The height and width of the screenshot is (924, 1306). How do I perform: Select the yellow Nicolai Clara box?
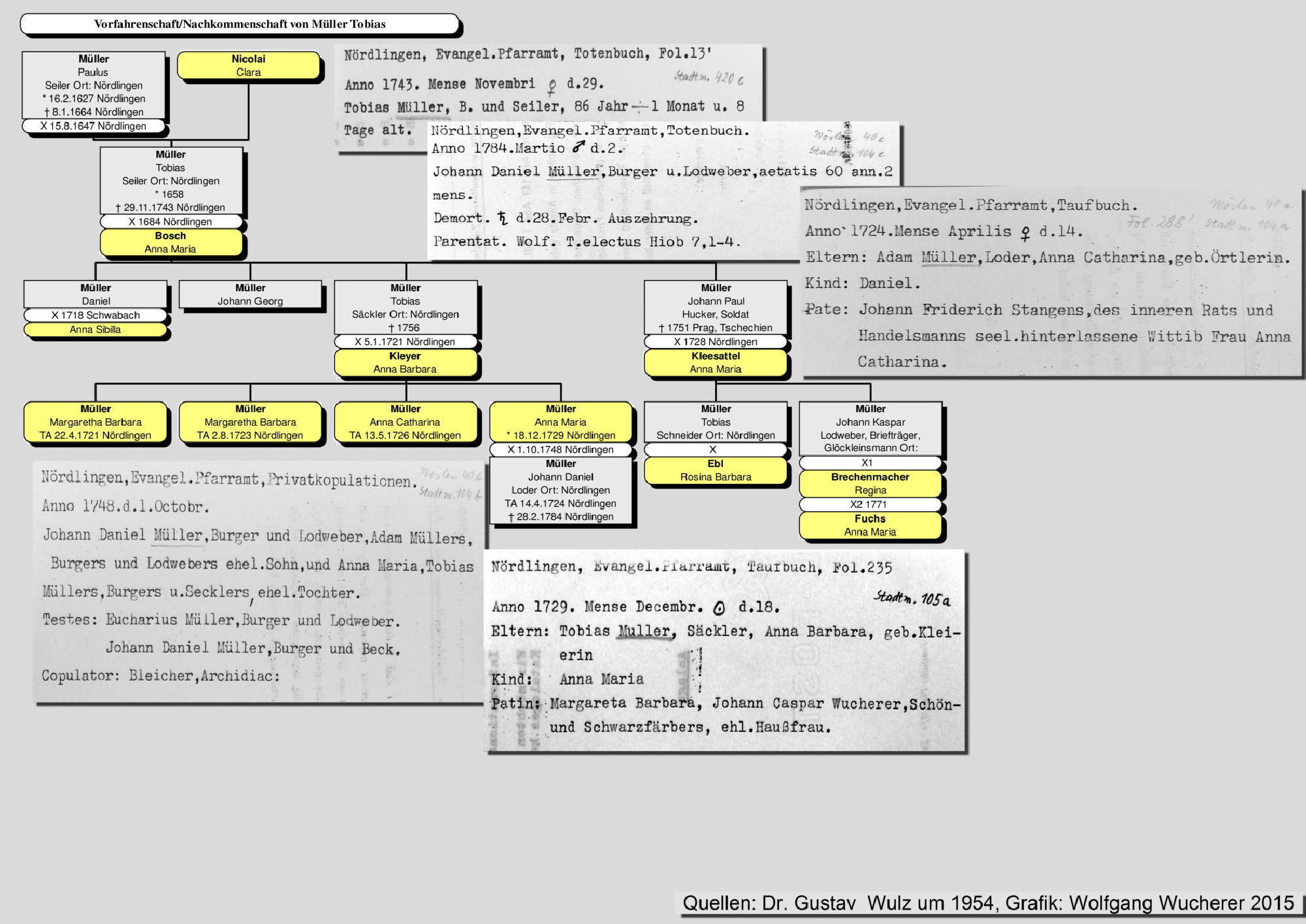click(x=249, y=65)
